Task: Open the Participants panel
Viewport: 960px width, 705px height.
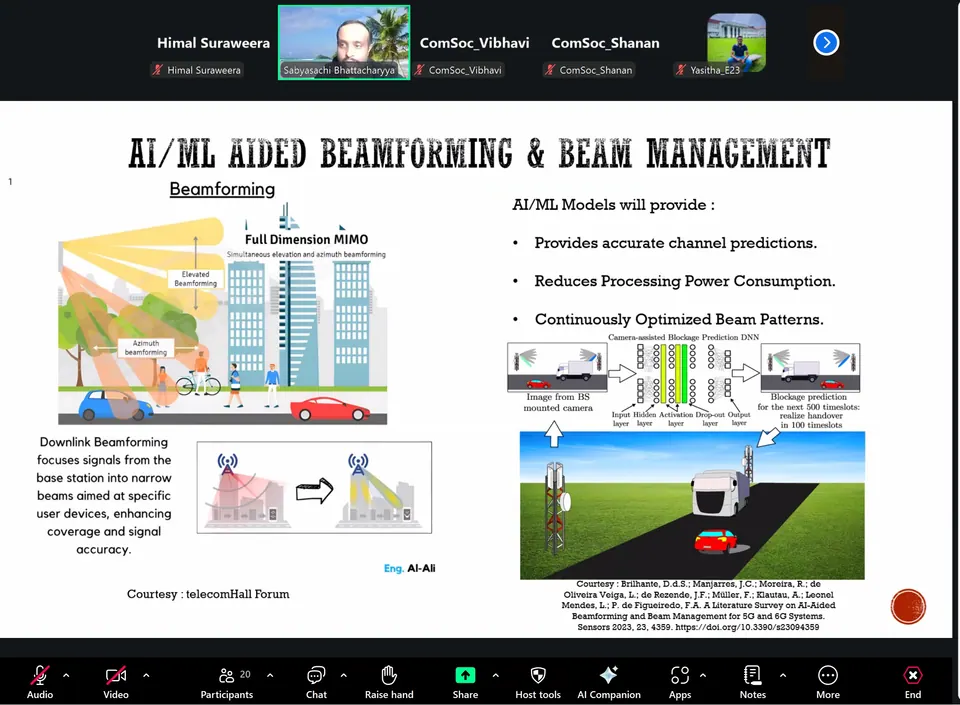Action: 227,681
